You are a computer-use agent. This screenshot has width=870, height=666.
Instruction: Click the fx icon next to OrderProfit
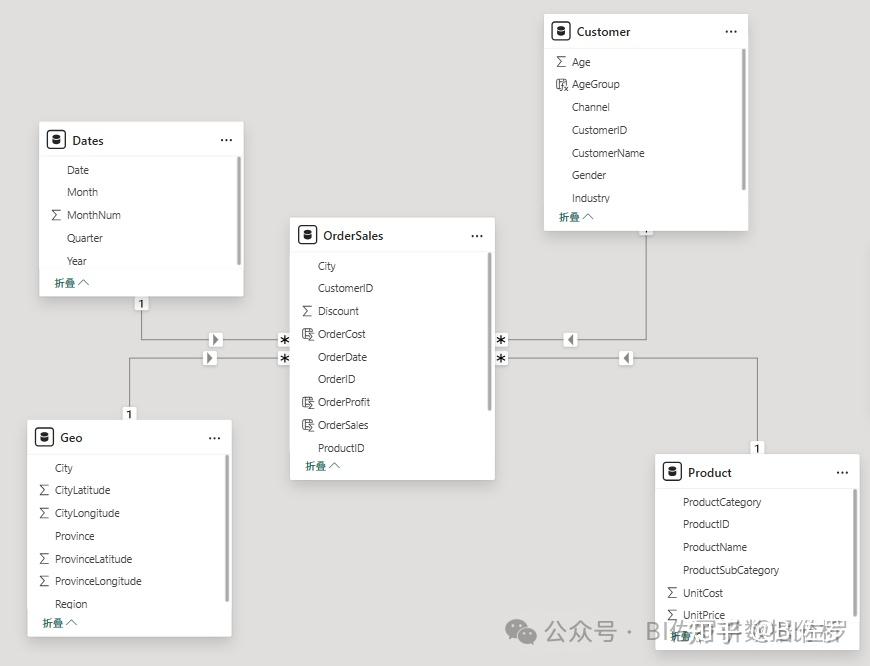307,401
